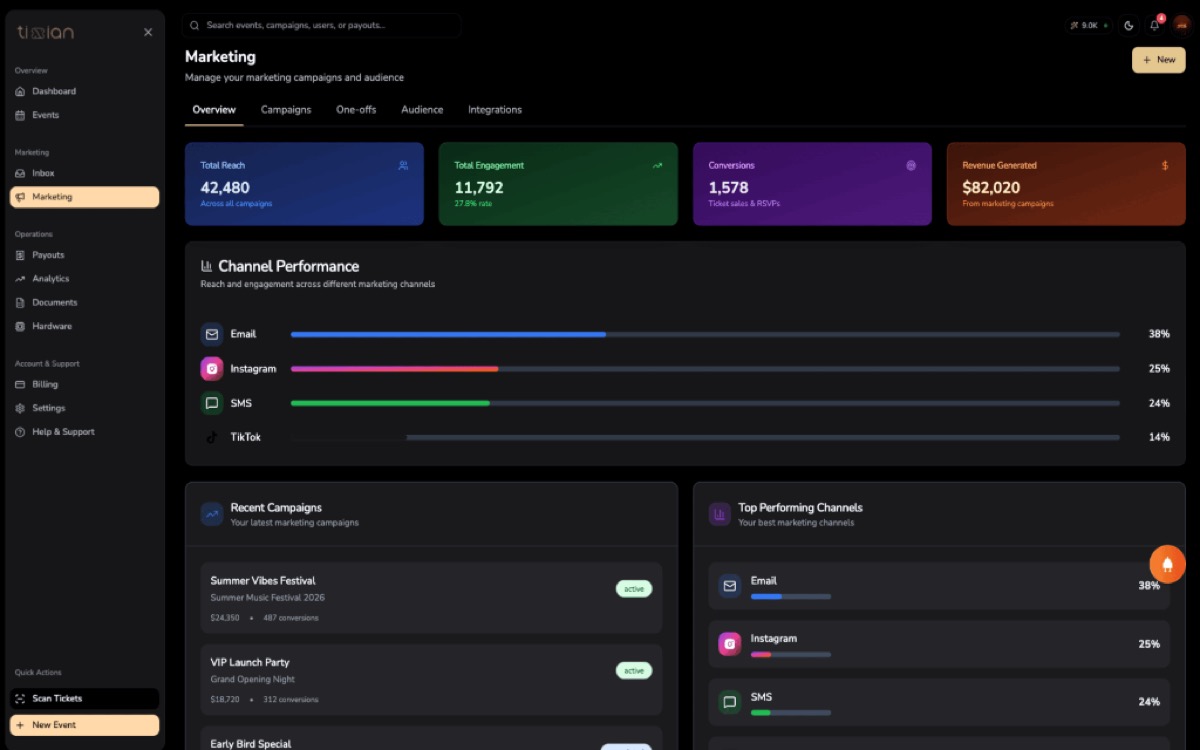The width and height of the screenshot is (1200, 750).
Task: Collapse the sidebar with the X
Action: coord(148,31)
